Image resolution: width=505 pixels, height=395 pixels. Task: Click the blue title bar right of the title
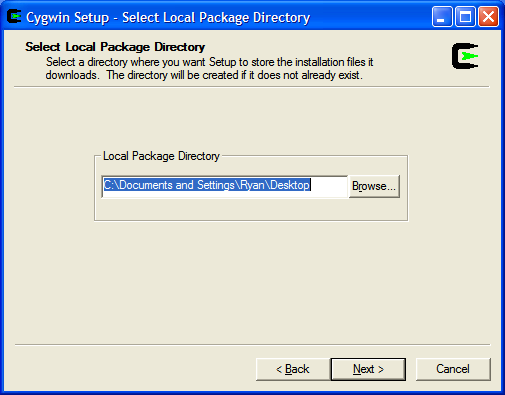[370, 17]
